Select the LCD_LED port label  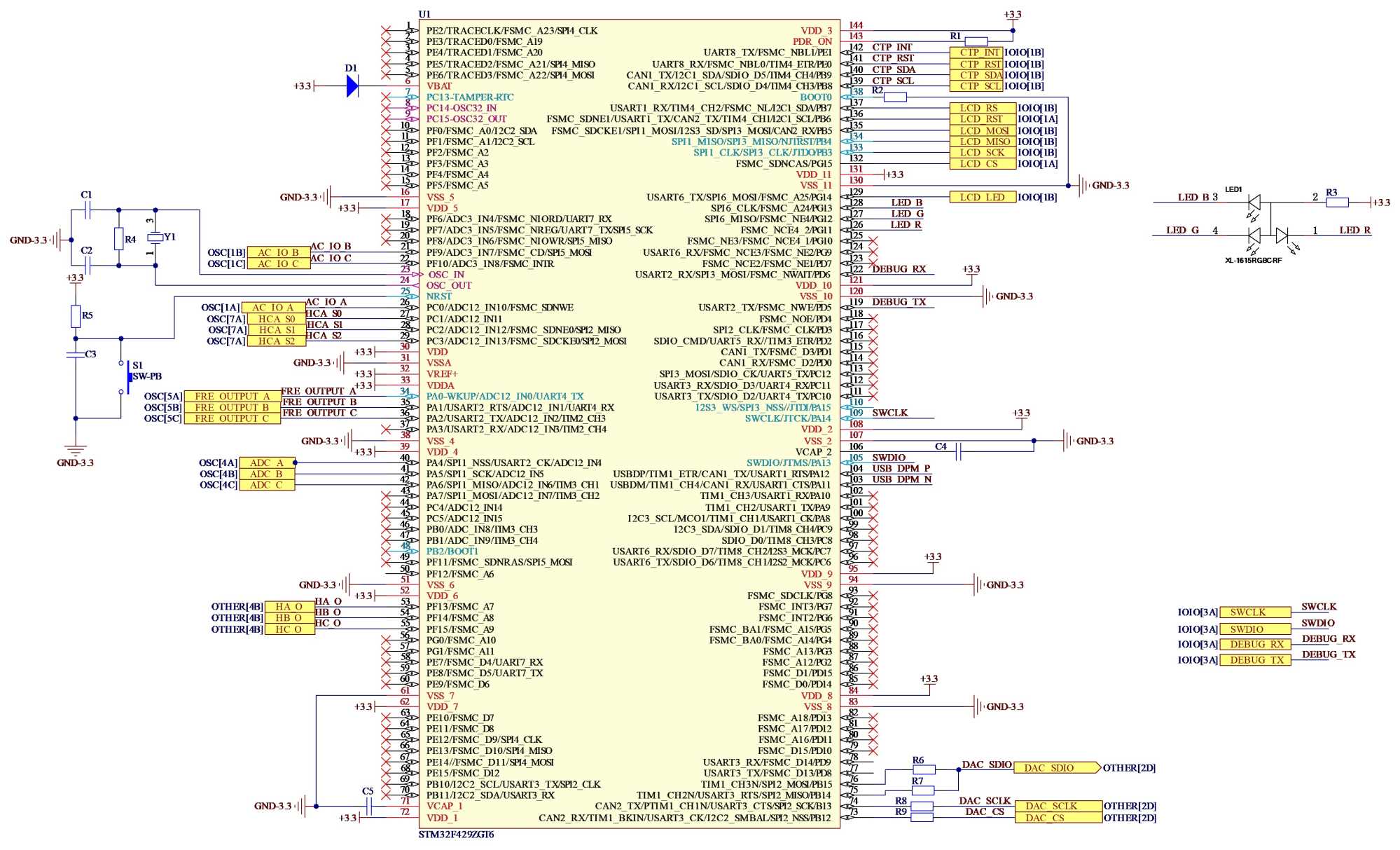pyautogui.click(x=983, y=198)
